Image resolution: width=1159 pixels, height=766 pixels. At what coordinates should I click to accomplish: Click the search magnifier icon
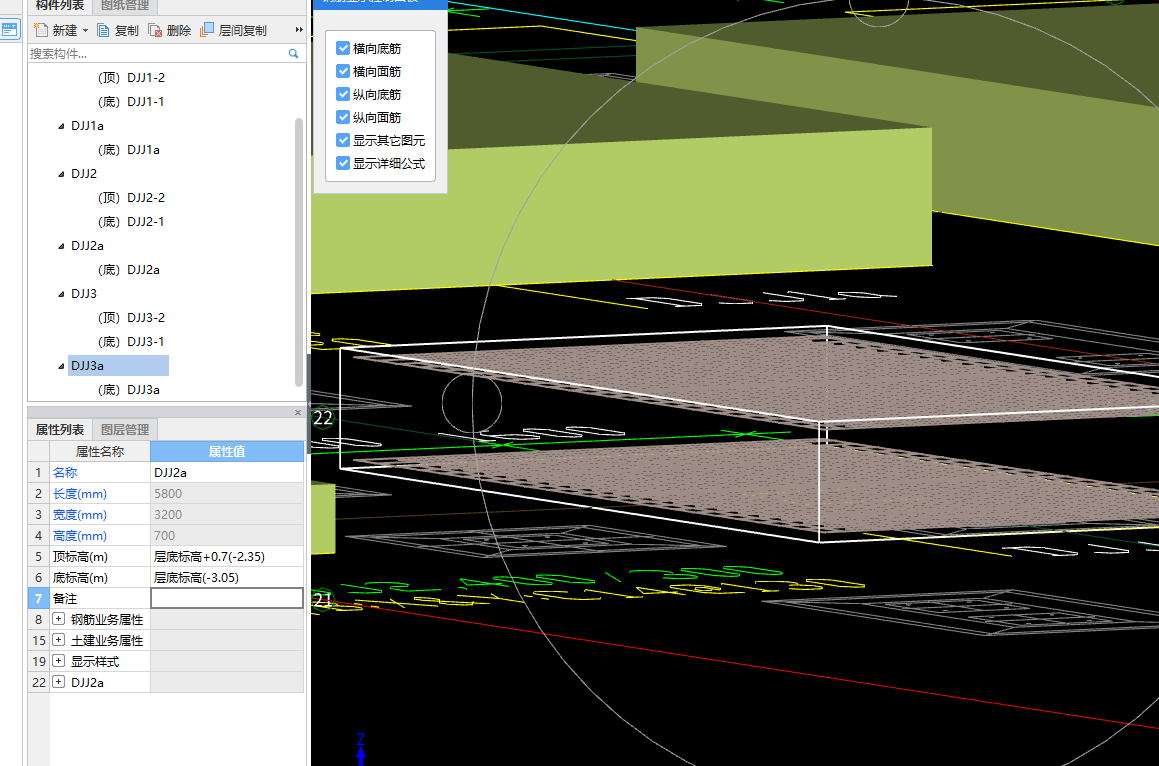(x=293, y=53)
